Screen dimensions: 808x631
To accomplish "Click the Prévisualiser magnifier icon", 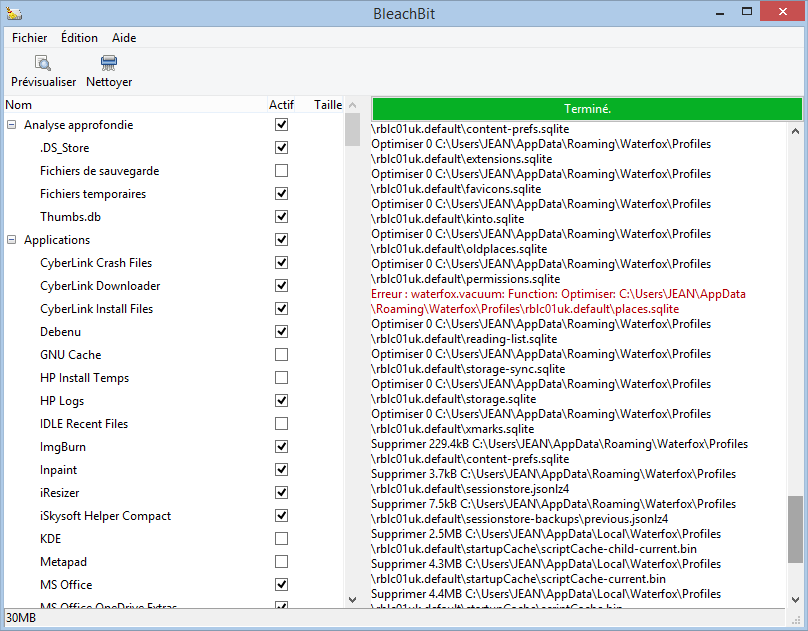I will tap(43, 63).
